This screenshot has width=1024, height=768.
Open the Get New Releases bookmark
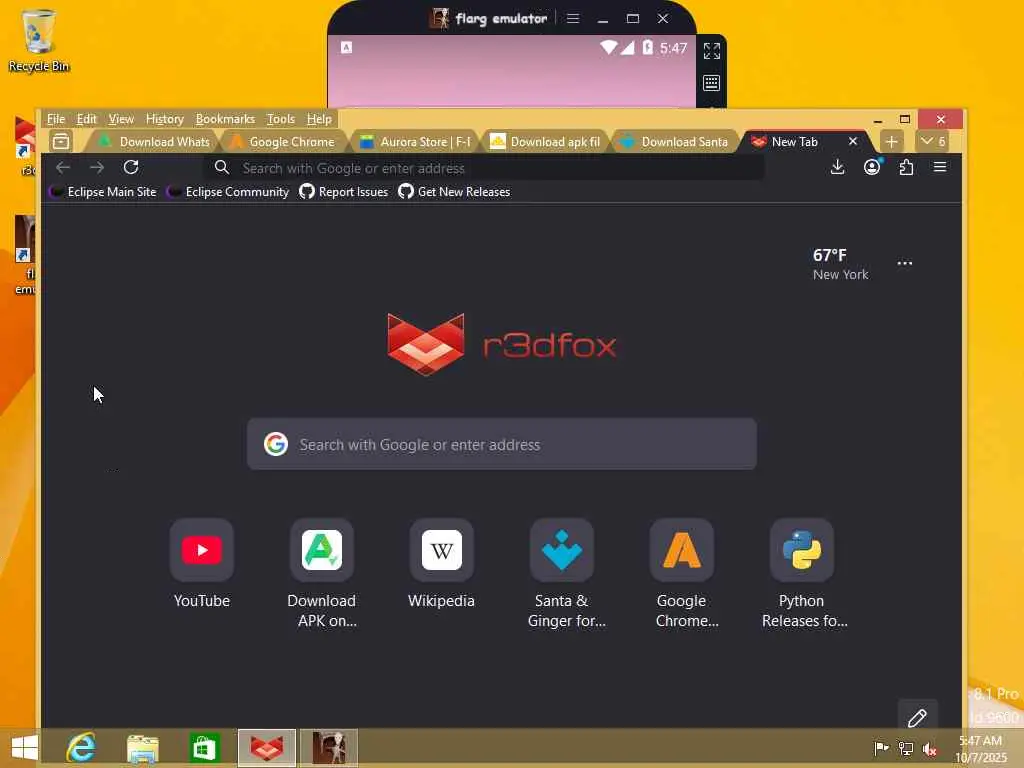click(455, 192)
